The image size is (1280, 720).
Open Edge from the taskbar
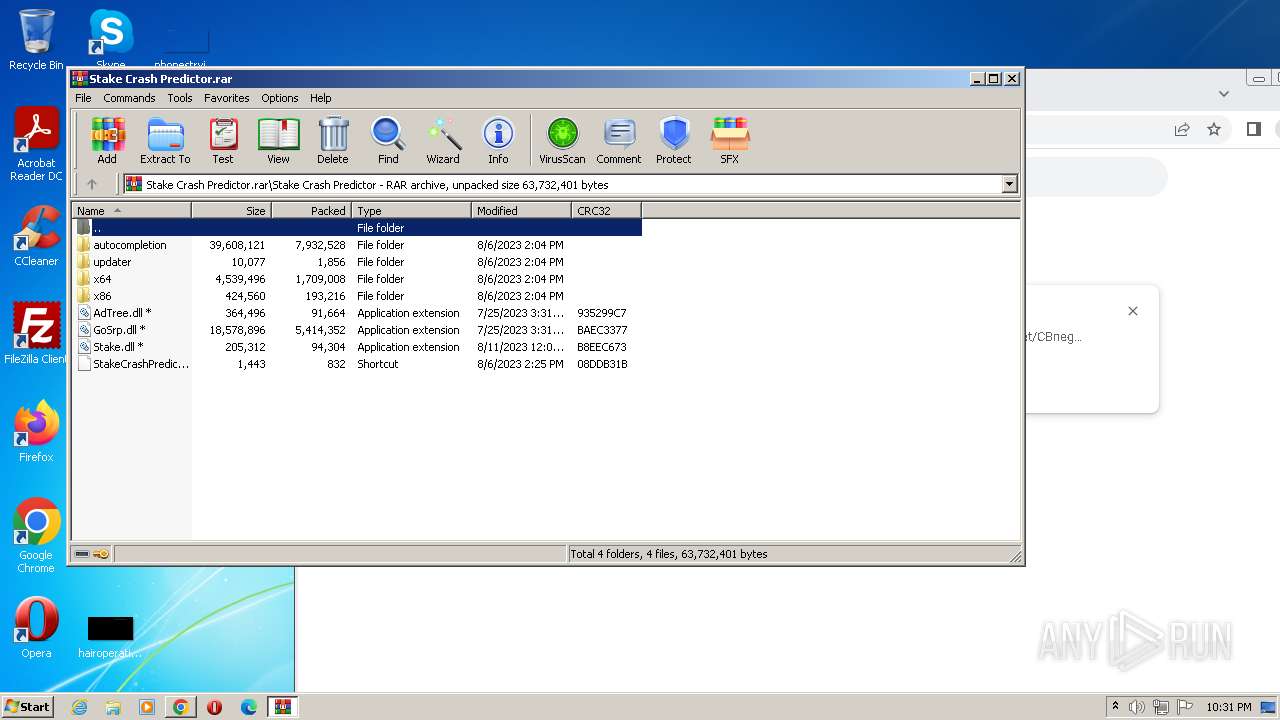(x=248, y=707)
